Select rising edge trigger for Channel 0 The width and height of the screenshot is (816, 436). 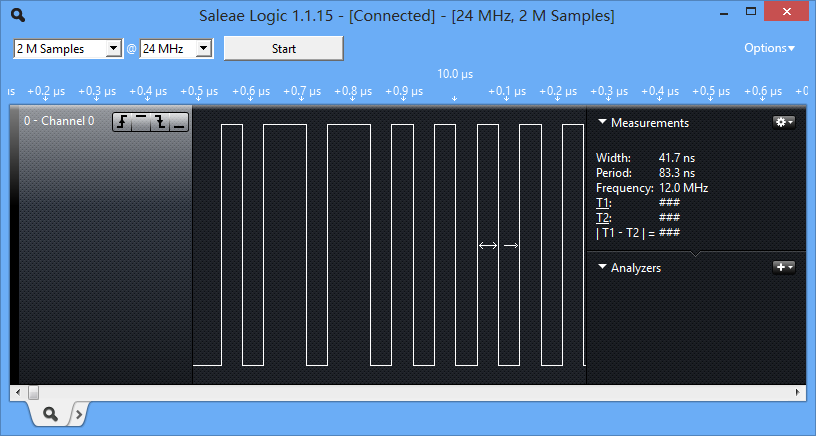coord(122,122)
